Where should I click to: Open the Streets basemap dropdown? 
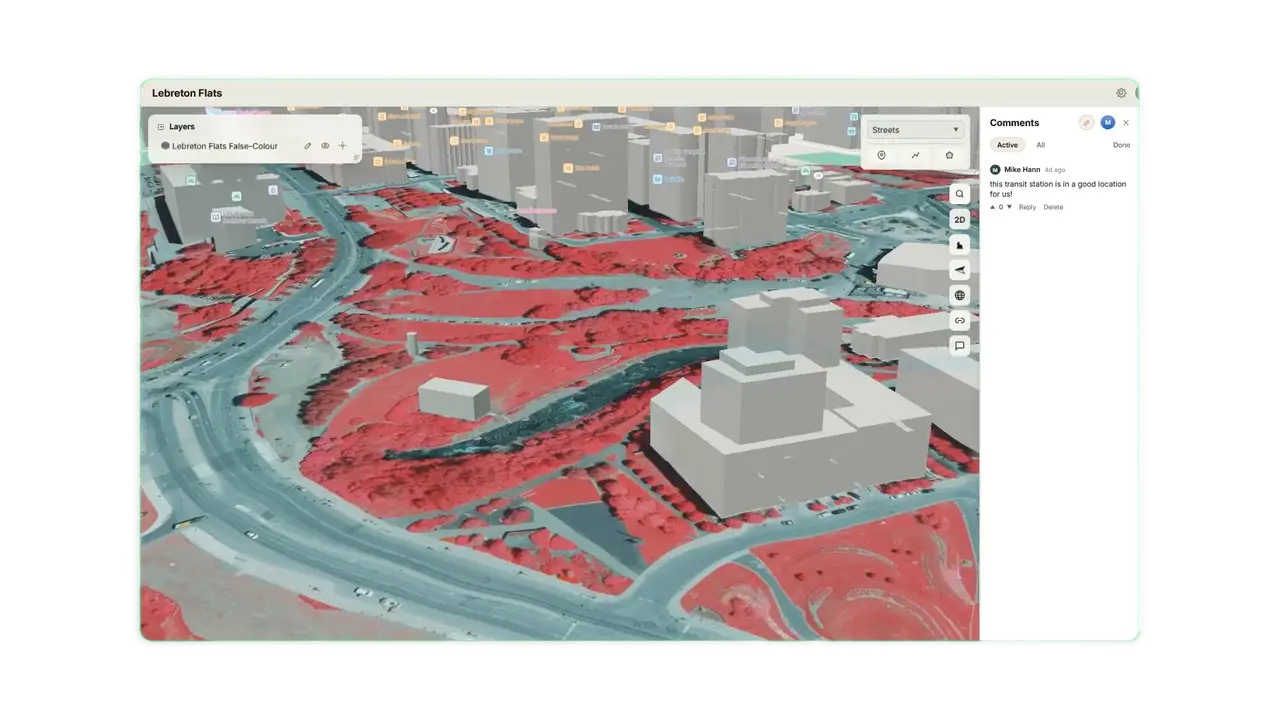915,130
